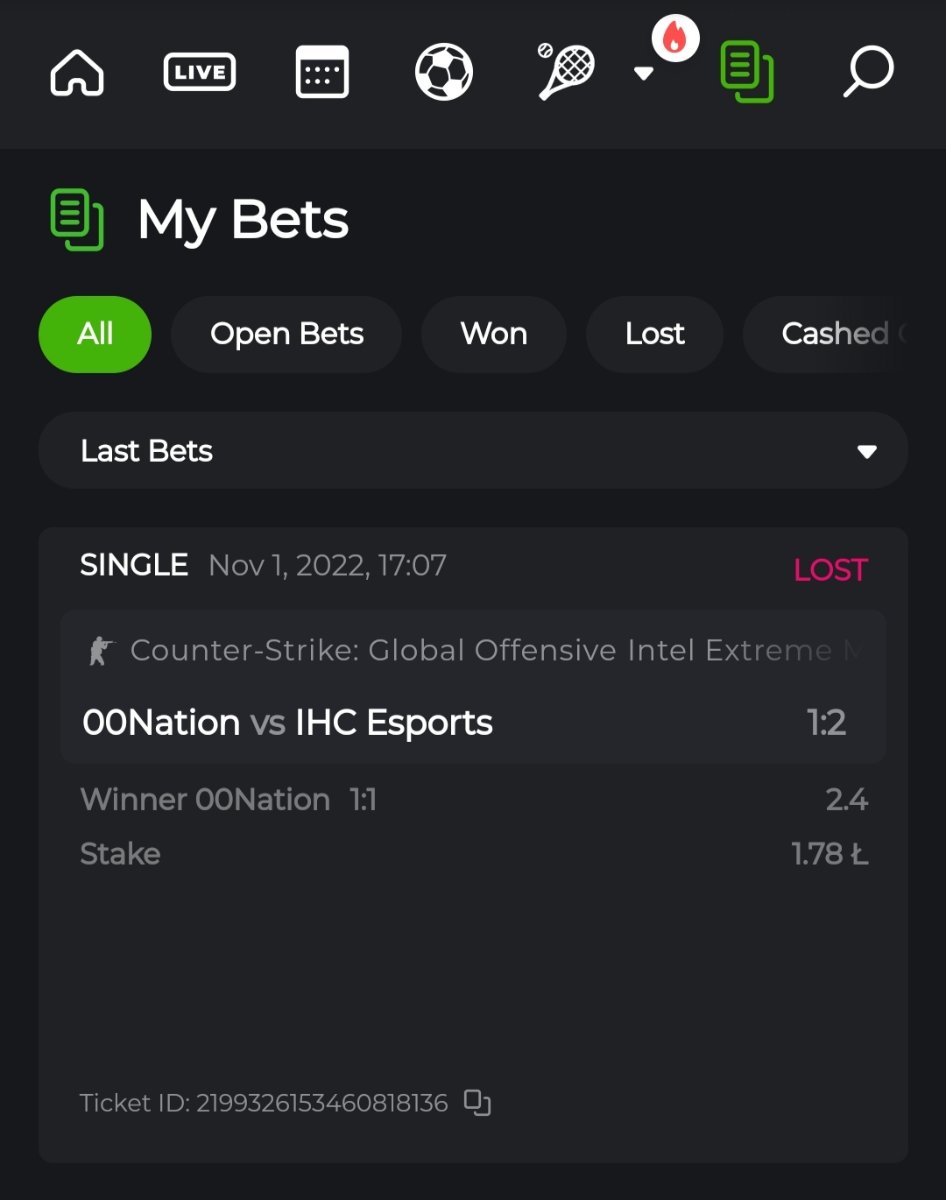The image size is (946, 1200).
Task: Open the LIVE betting section
Action: point(200,73)
